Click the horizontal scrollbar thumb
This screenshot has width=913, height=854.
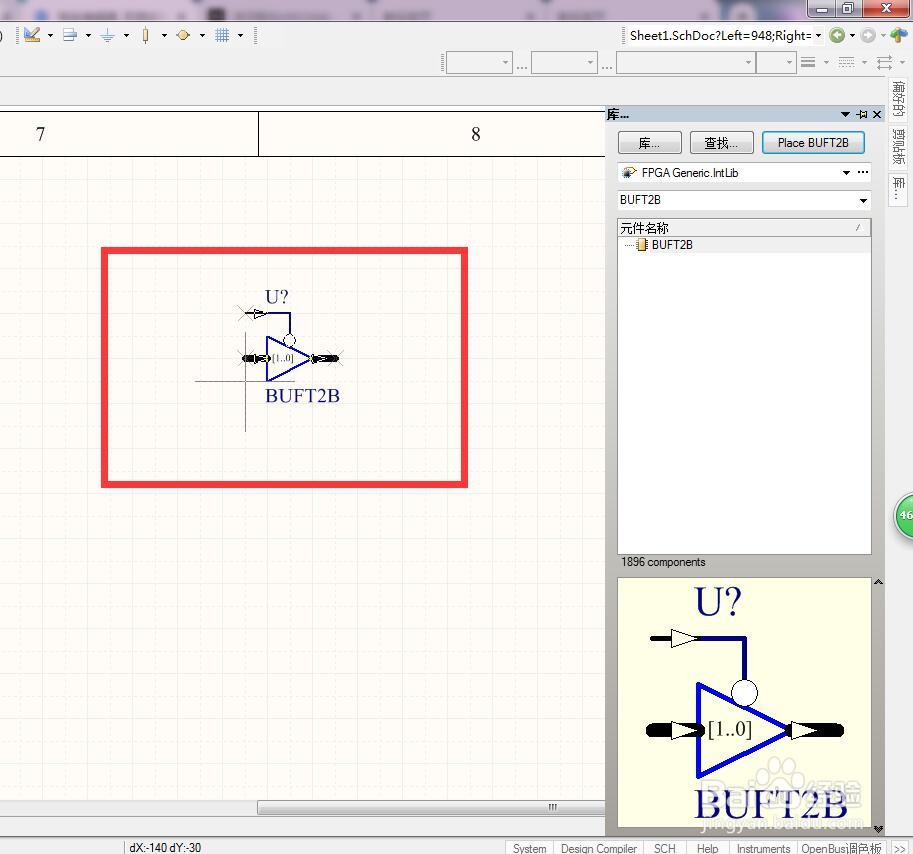(x=431, y=807)
